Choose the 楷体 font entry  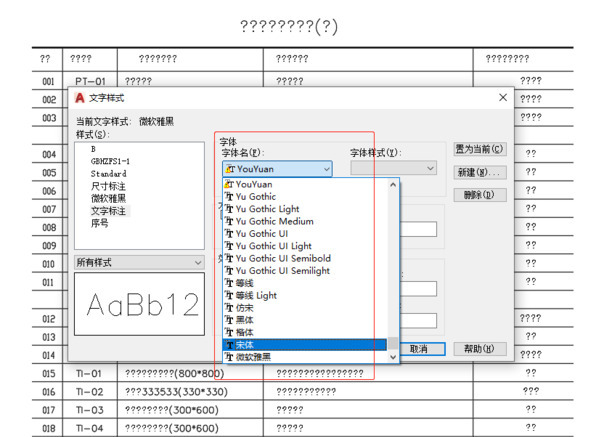[305, 332]
